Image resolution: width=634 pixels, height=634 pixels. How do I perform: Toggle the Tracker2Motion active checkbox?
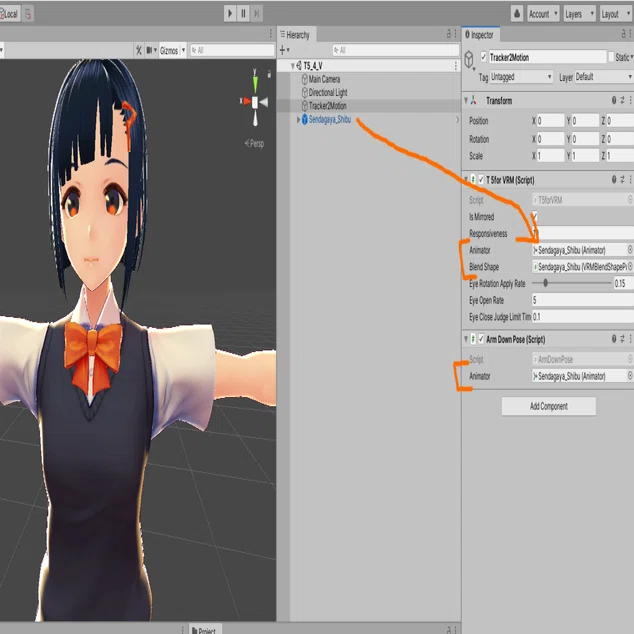click(x=483, y=57)
